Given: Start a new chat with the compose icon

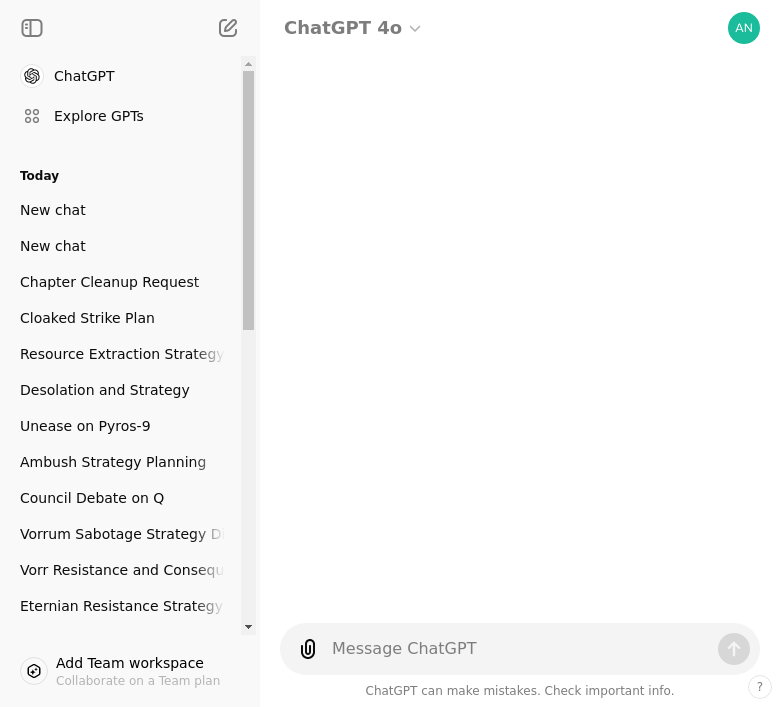Looking at the screenshot, I should tap(228, 28).
